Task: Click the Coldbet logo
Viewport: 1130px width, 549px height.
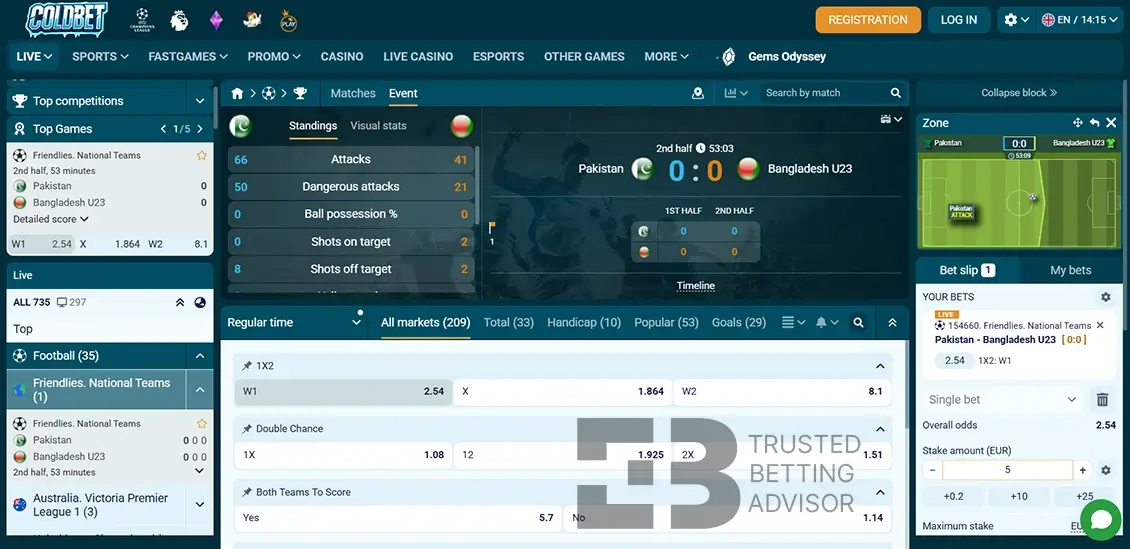Action: coord(66,19)
